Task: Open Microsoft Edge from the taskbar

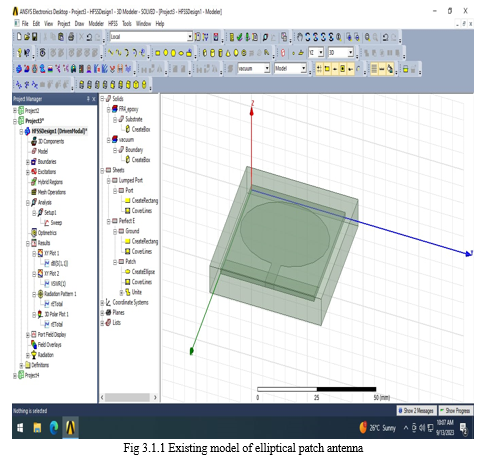Action: 54,428
